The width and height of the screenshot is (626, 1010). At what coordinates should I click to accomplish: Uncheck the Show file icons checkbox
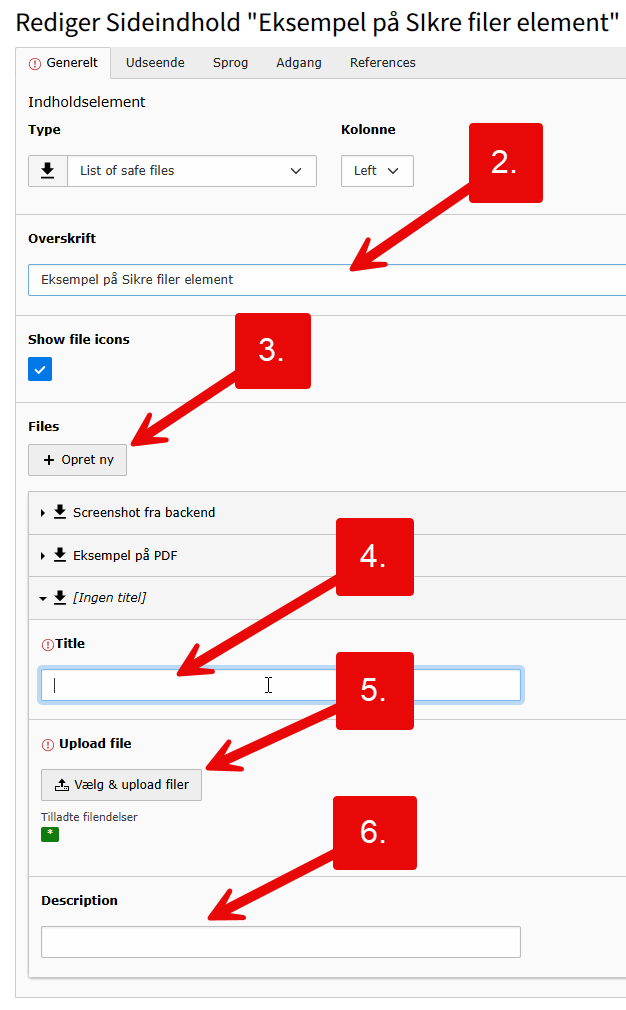click(x=40, y=369)
